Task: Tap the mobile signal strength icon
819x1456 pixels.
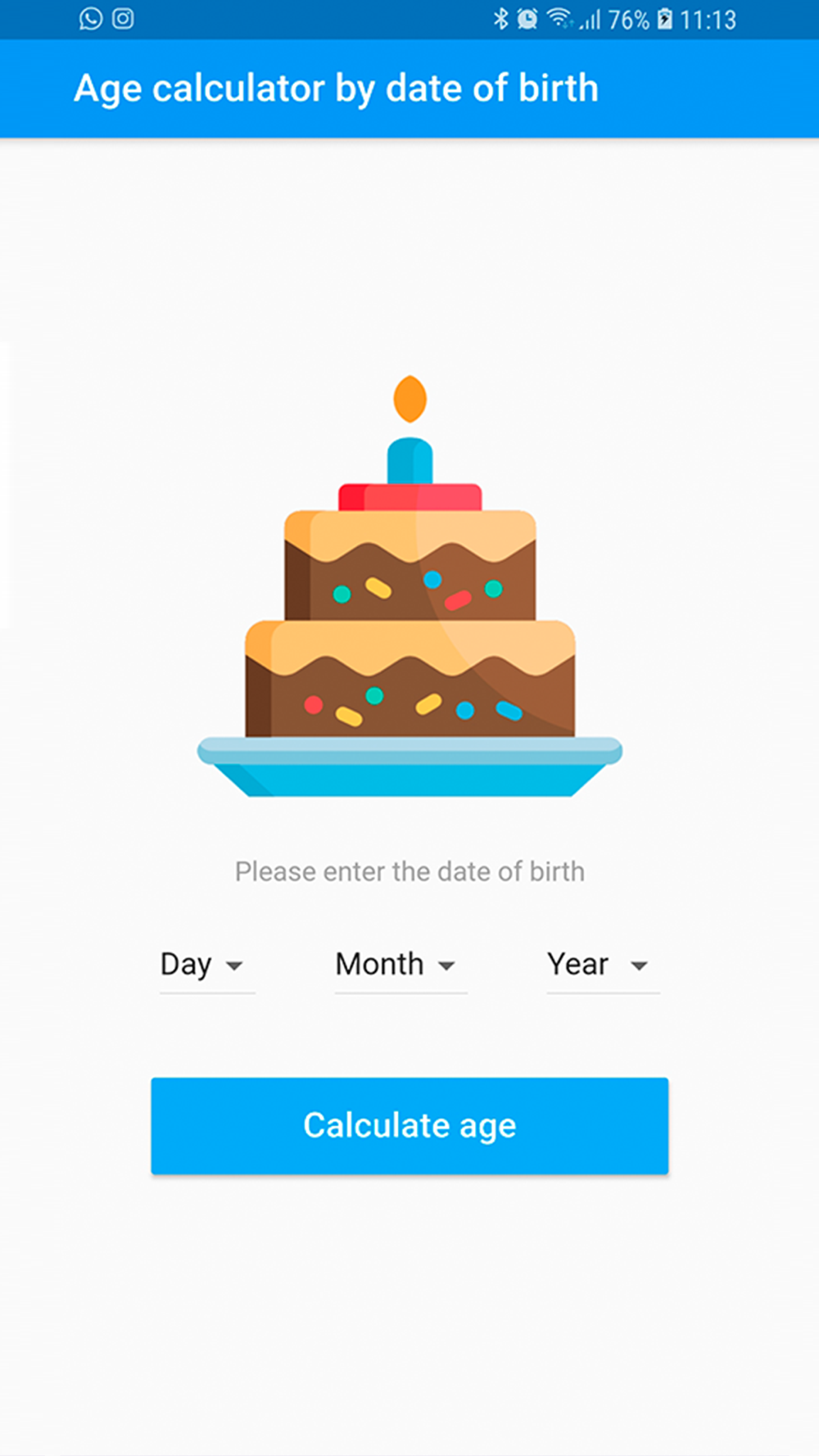Action: pos(590,20)
